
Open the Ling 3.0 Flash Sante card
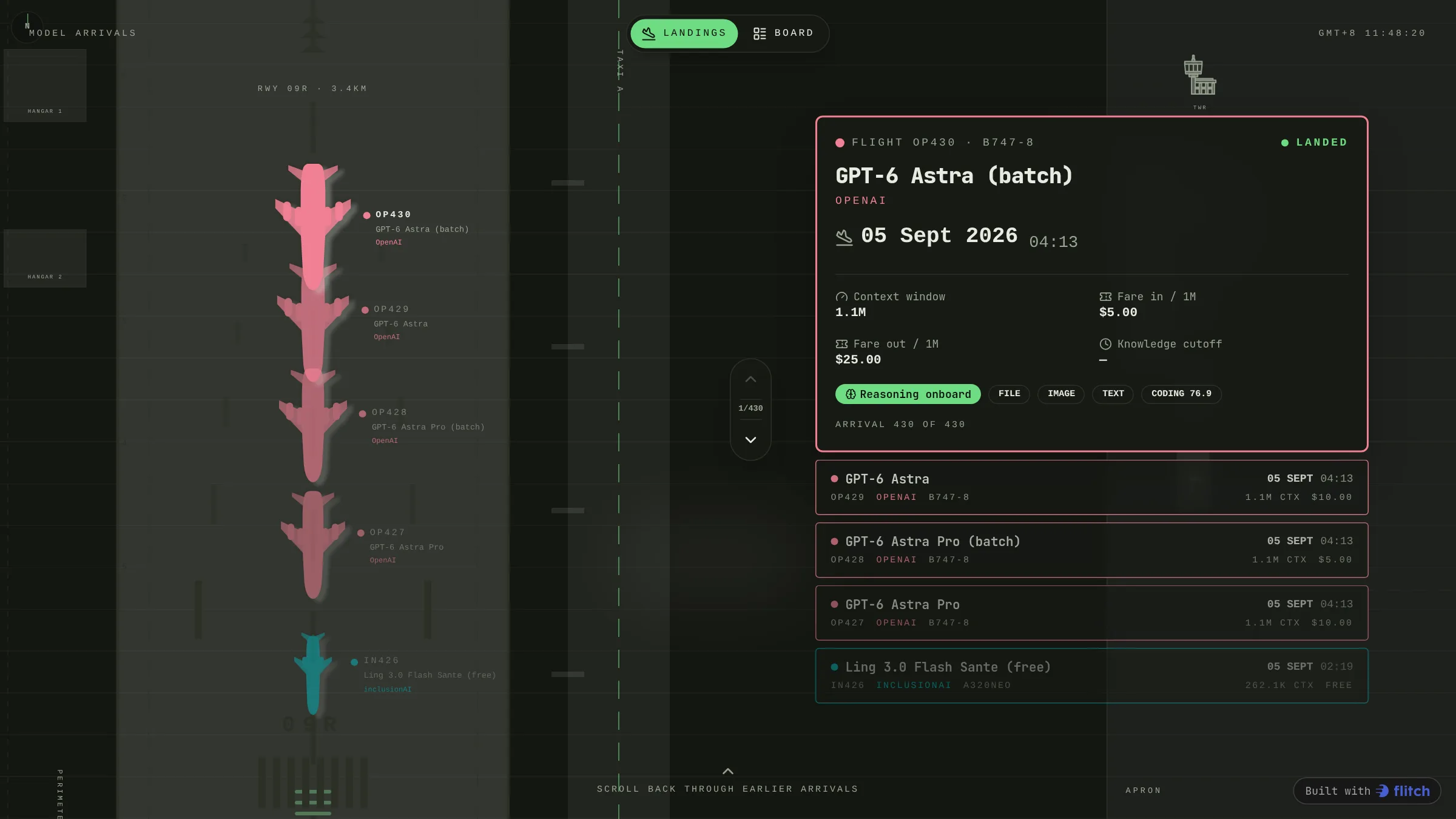1091,675
